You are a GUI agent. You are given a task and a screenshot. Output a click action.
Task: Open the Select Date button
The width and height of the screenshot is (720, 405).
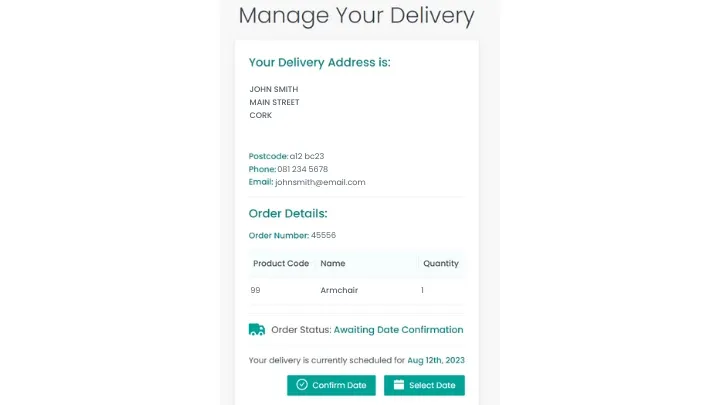[424, 385]
